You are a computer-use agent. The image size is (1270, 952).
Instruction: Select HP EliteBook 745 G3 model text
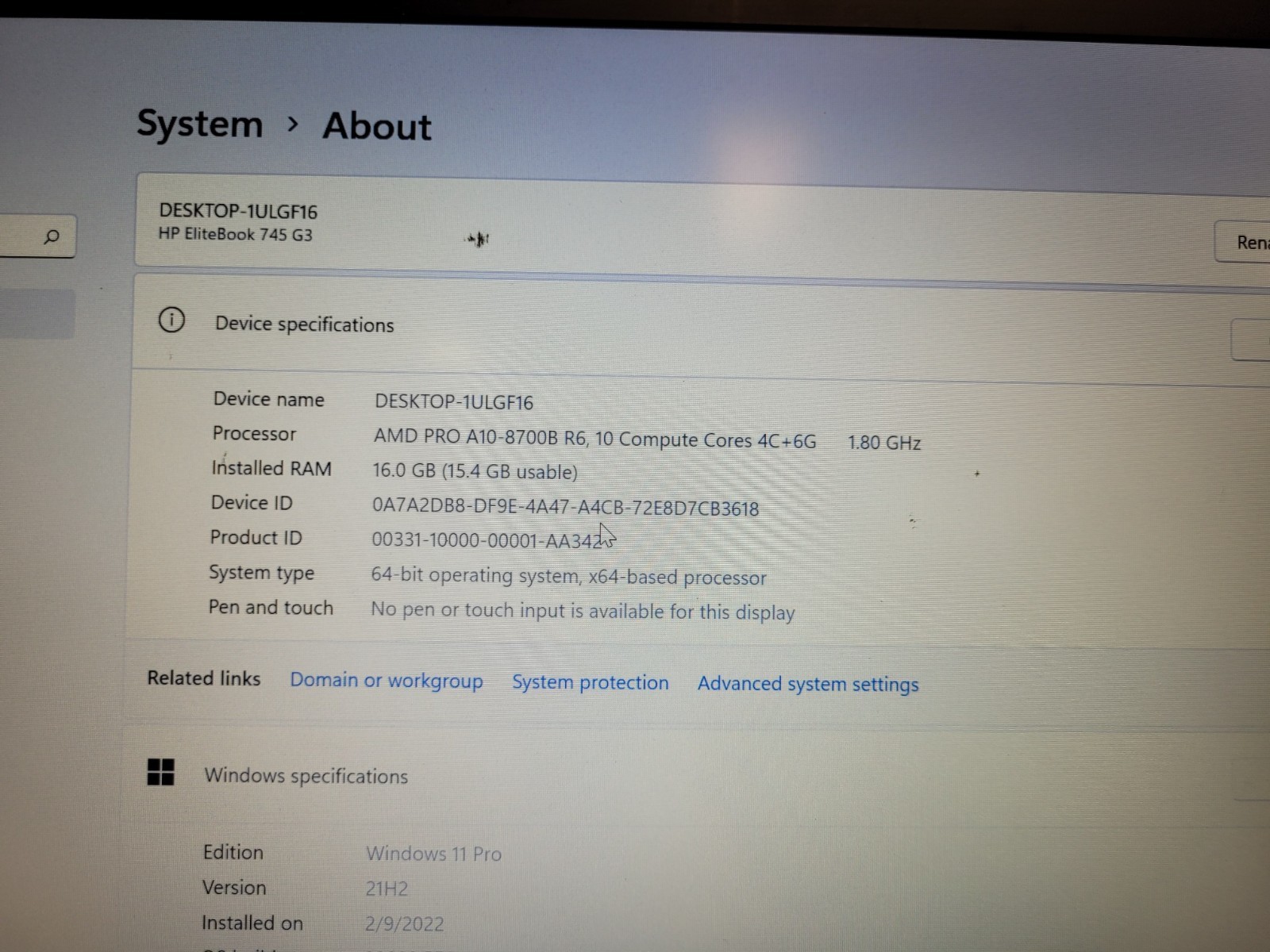[x=235, y=234]
